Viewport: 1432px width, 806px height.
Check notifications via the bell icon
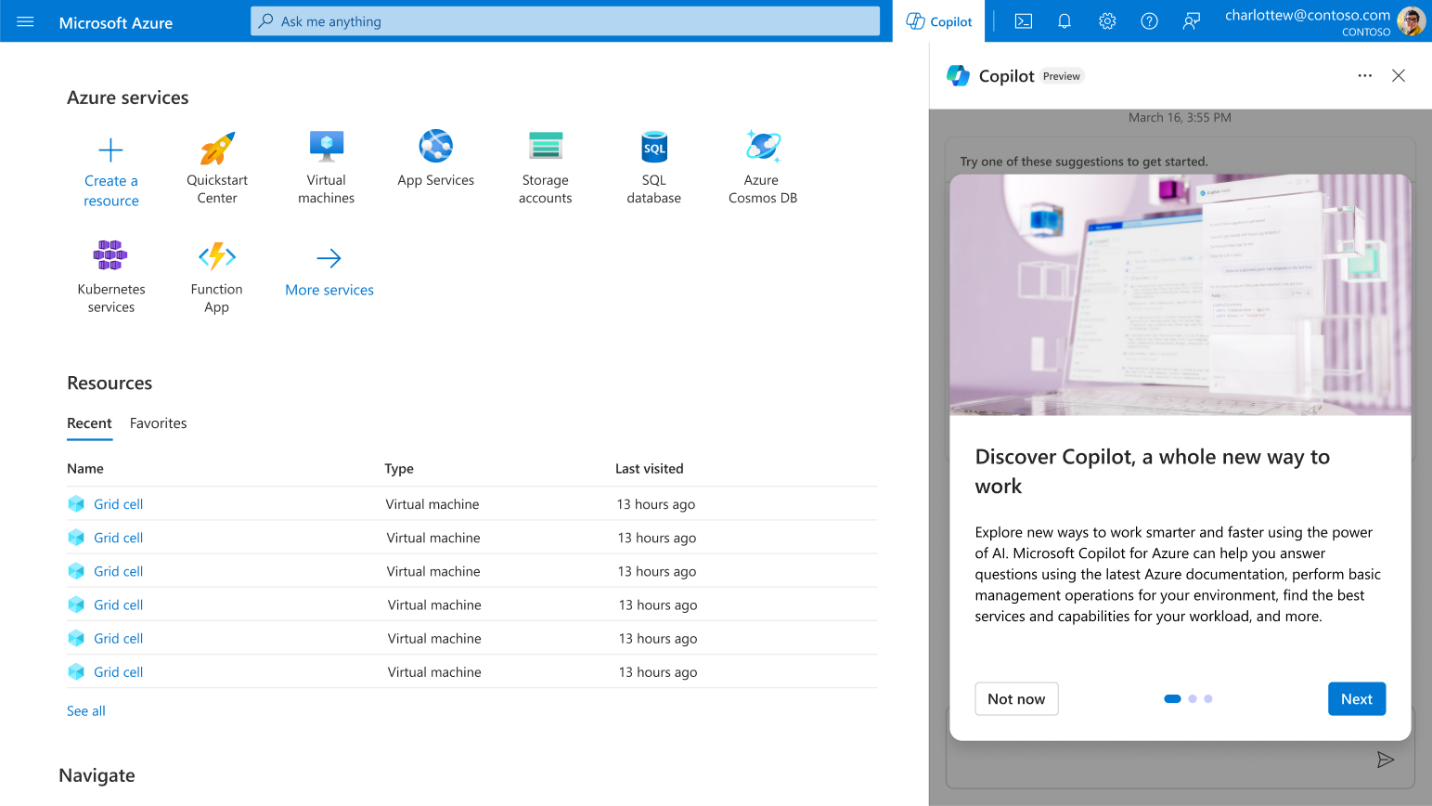(x=1063, y=21)
